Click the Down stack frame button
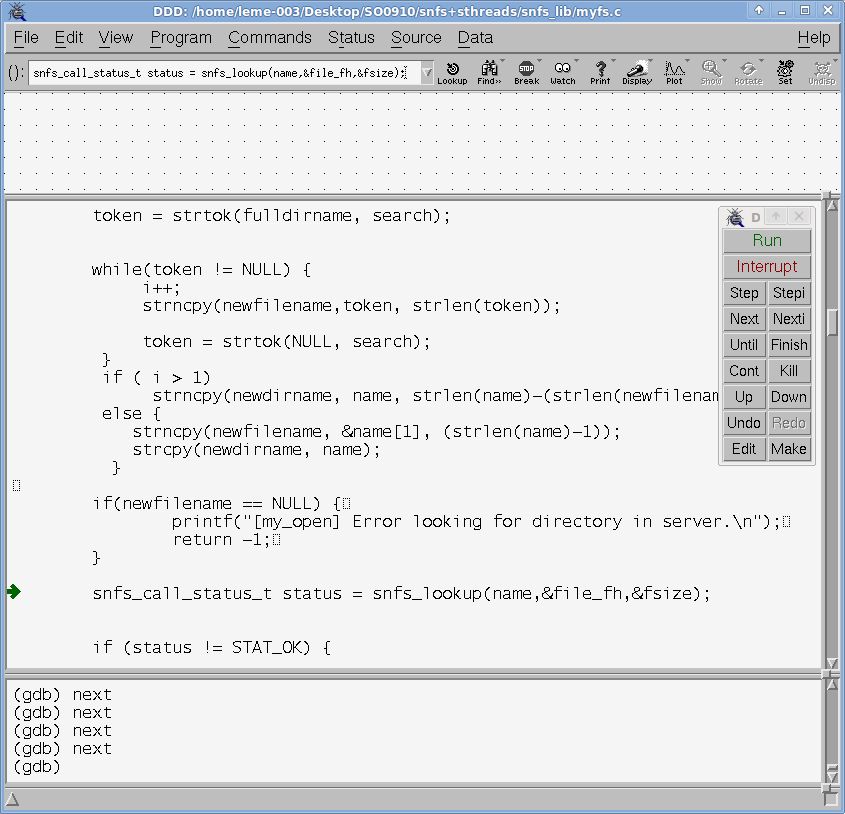Viewport: 845px width, 814px height. pyautogui.click(x=789, y=397)
